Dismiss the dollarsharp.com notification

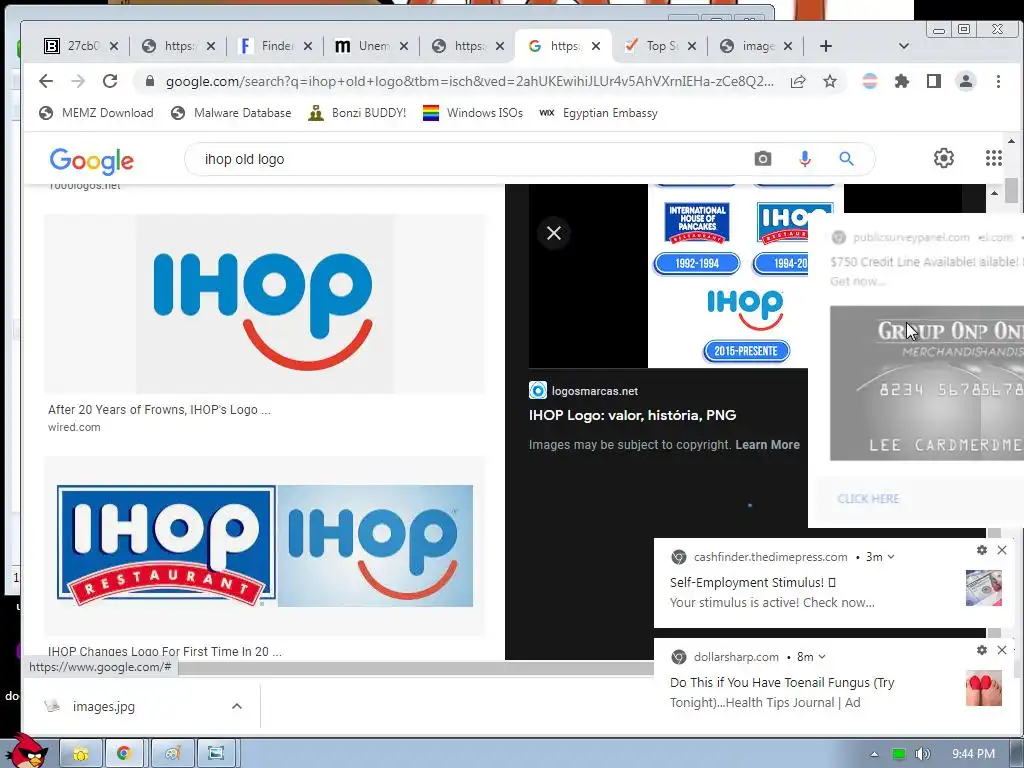click(x=1002, y=650)
